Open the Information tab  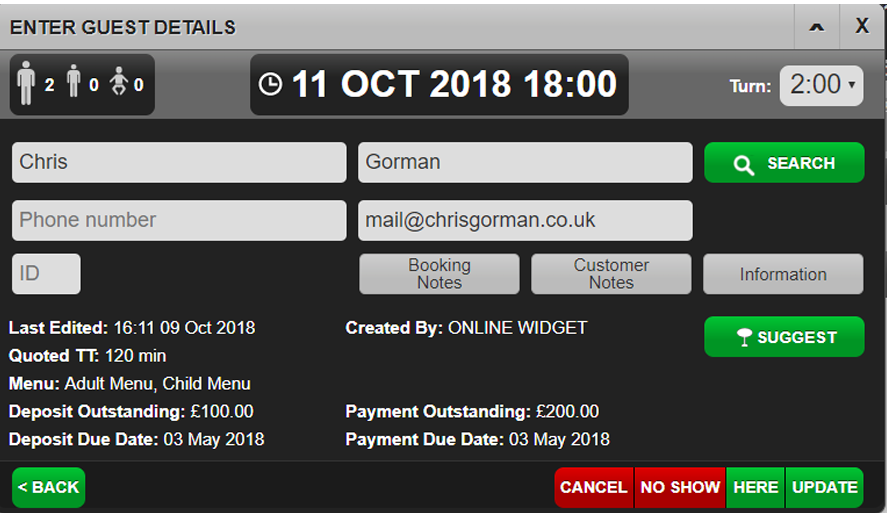click(783, 274)
